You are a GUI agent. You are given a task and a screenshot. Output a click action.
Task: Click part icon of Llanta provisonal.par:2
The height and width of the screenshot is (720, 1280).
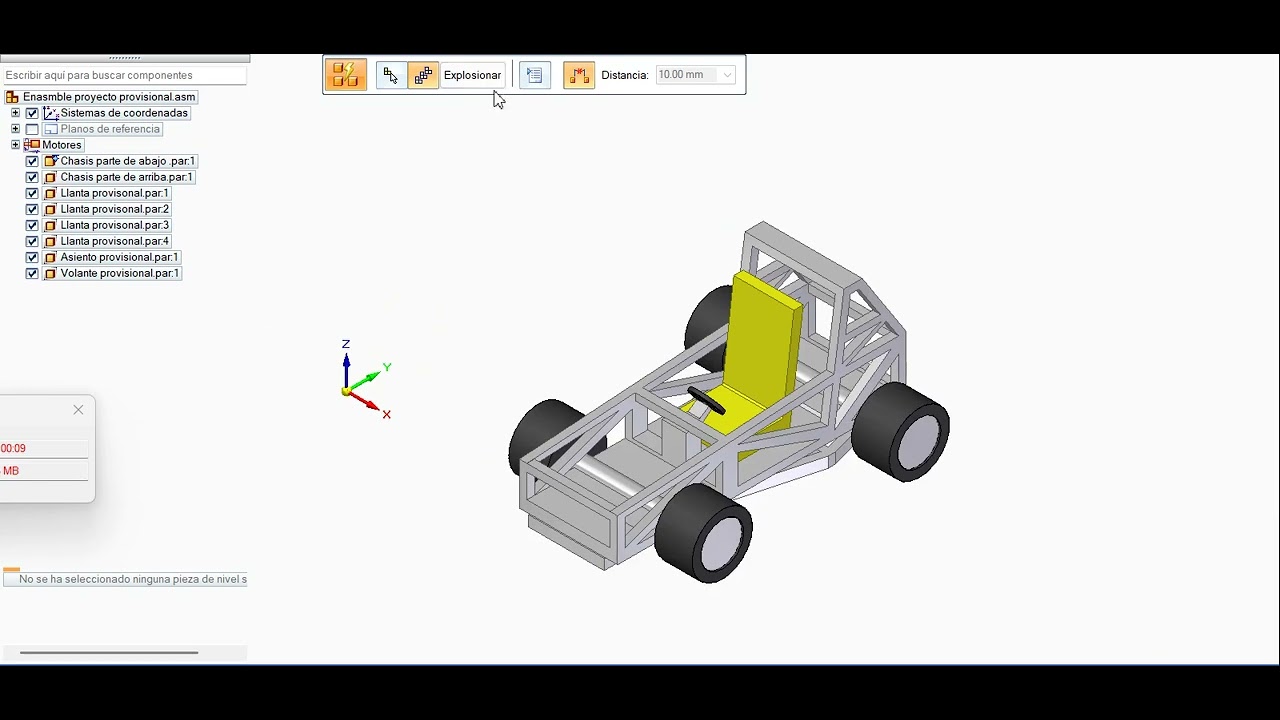pyautogui.click(x=51, y=209)
